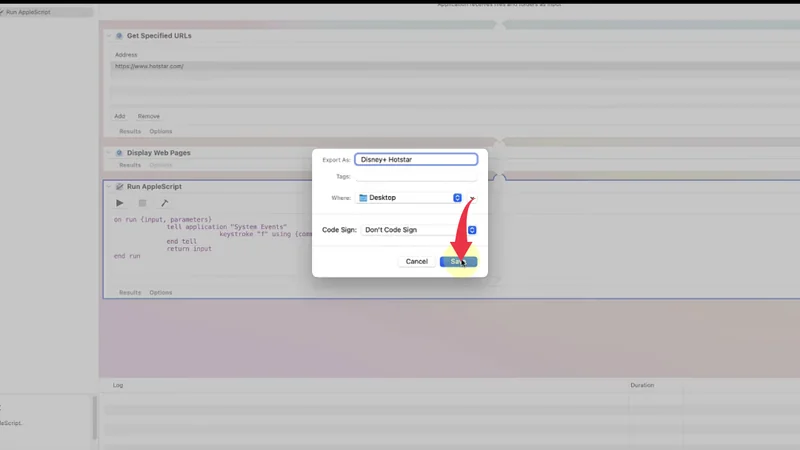
Task: Click the Save button in export dialog
Action: [x=458, y=261]
